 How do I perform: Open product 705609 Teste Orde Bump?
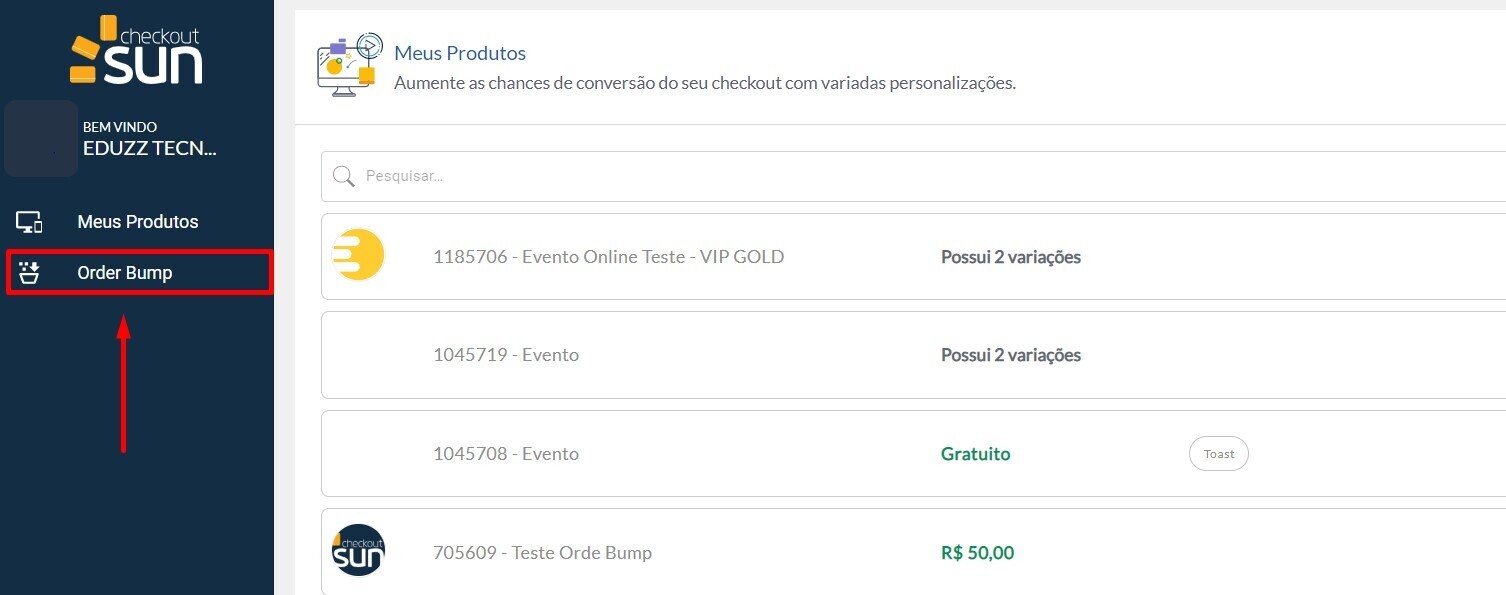click(542, 553)
